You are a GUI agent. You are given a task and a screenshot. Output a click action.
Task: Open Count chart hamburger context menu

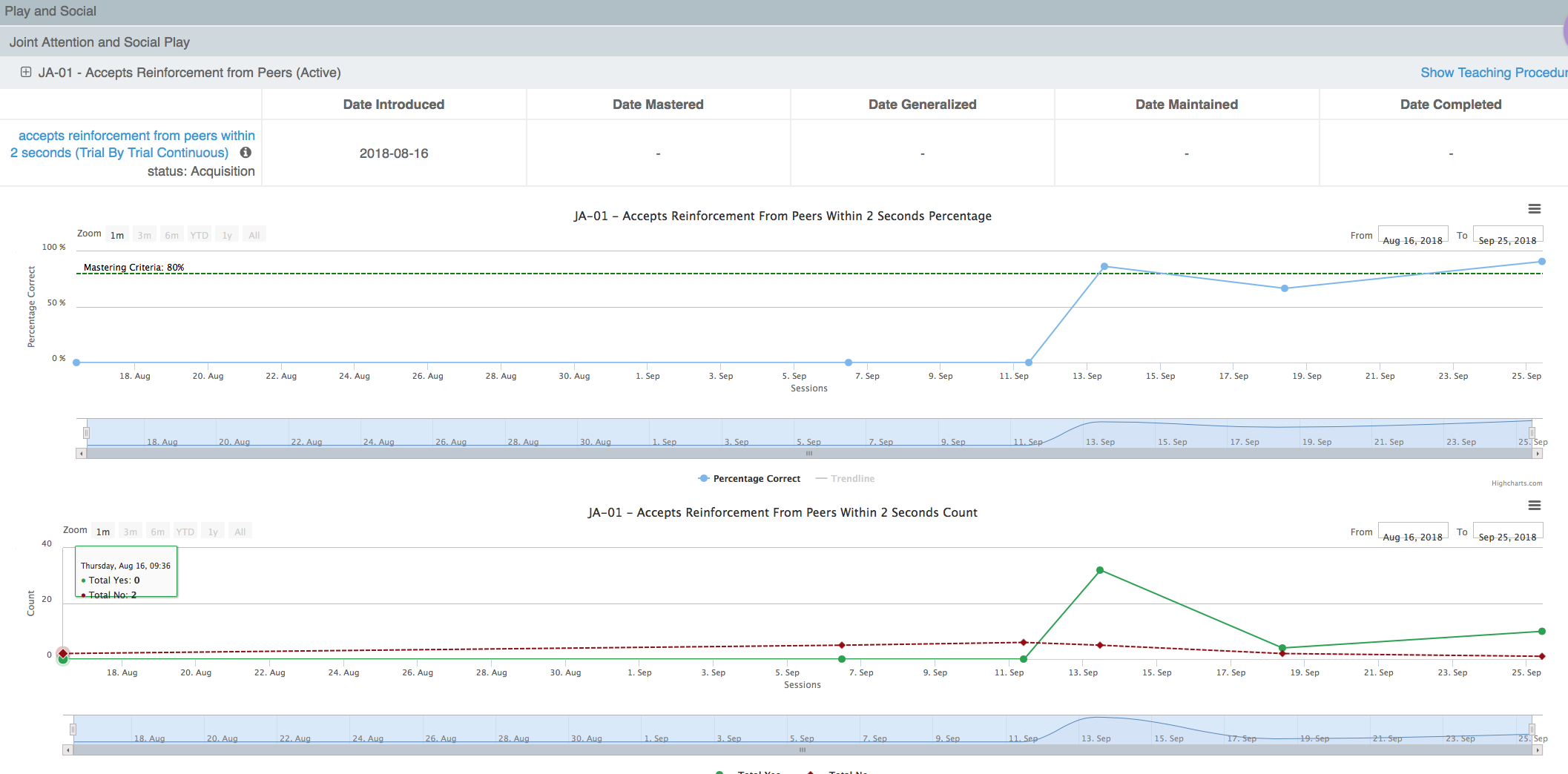(1535, 506)
